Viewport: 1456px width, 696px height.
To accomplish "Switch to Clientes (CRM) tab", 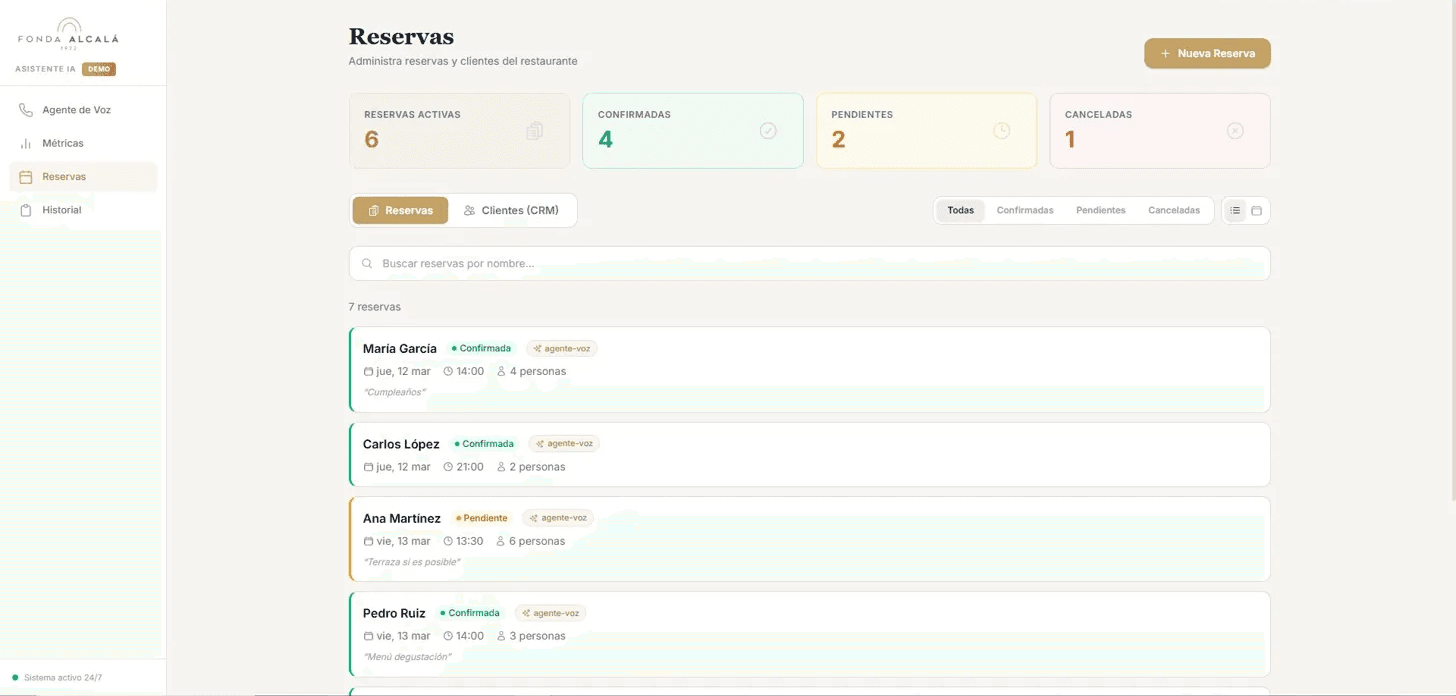I will click(511, 210).
